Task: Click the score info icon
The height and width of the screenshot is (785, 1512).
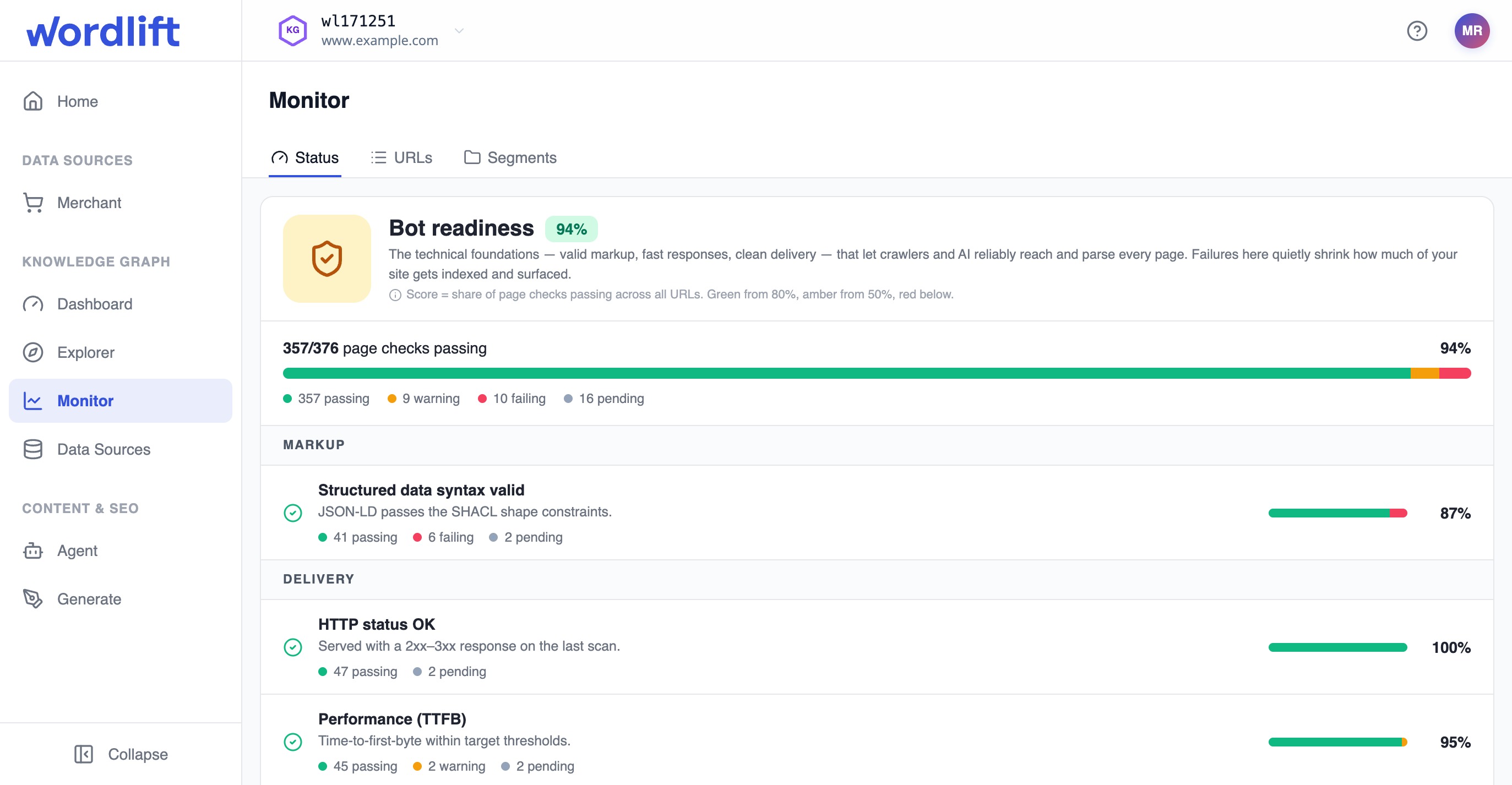Action: pos(395,295)
